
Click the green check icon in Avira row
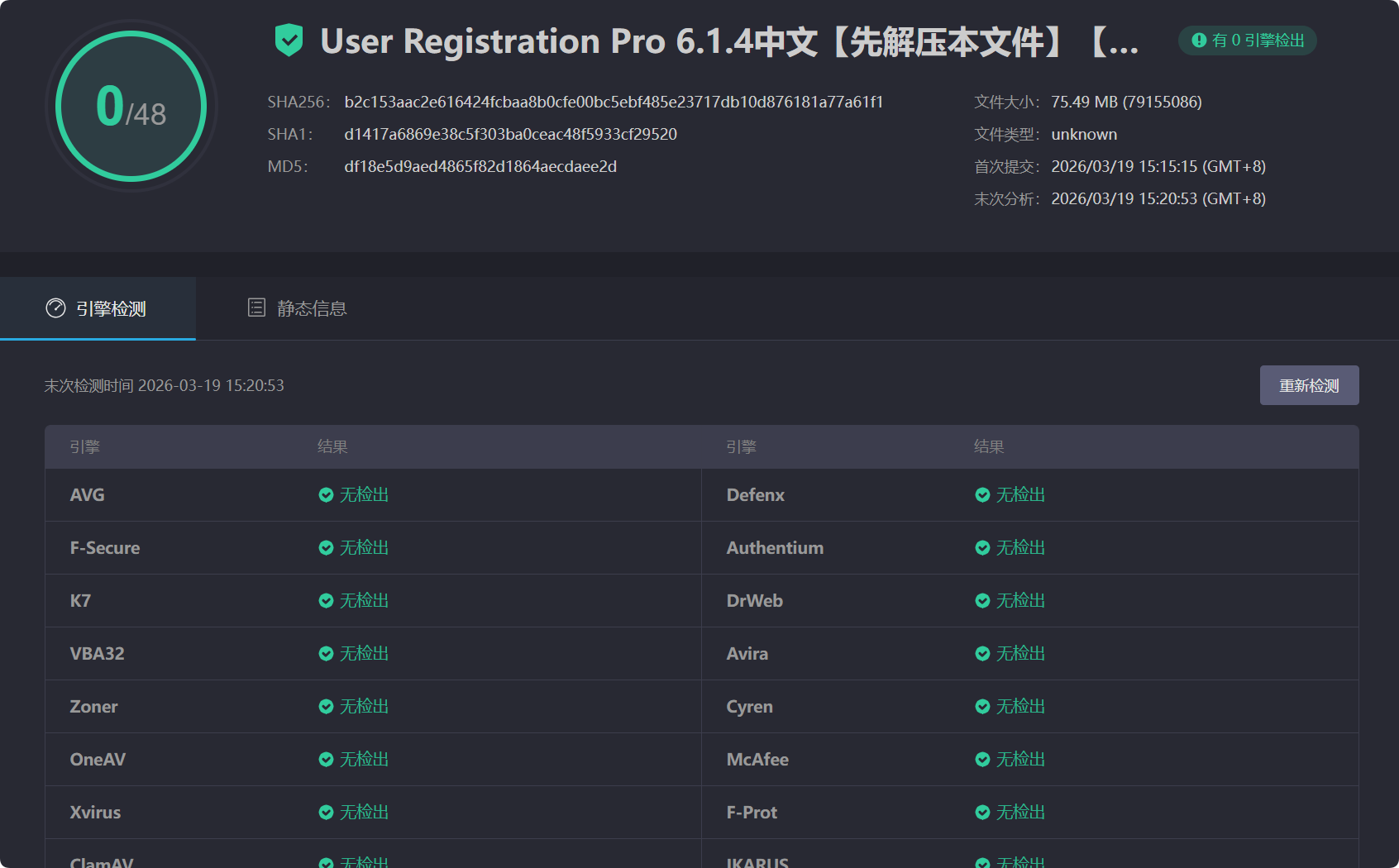(982, 654)
